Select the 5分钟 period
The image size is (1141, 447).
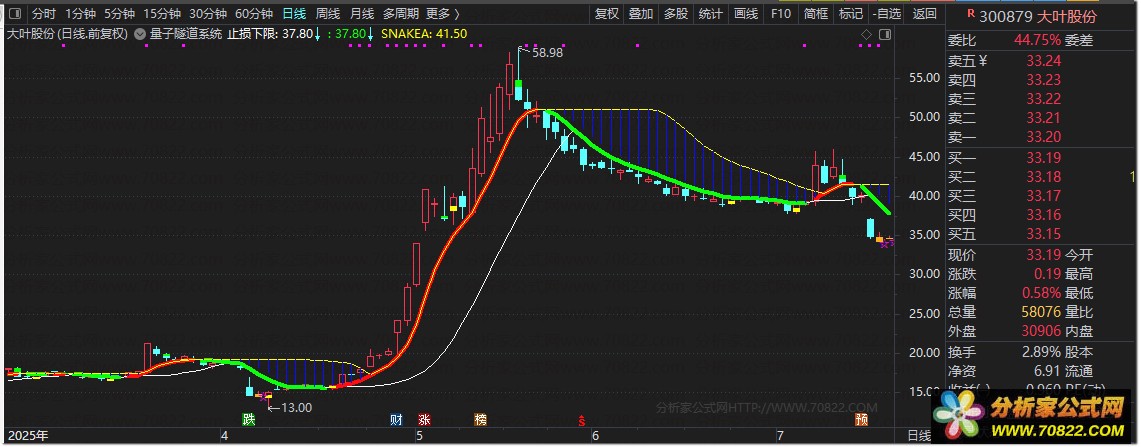pyautogui.click(x=119, y=13)
